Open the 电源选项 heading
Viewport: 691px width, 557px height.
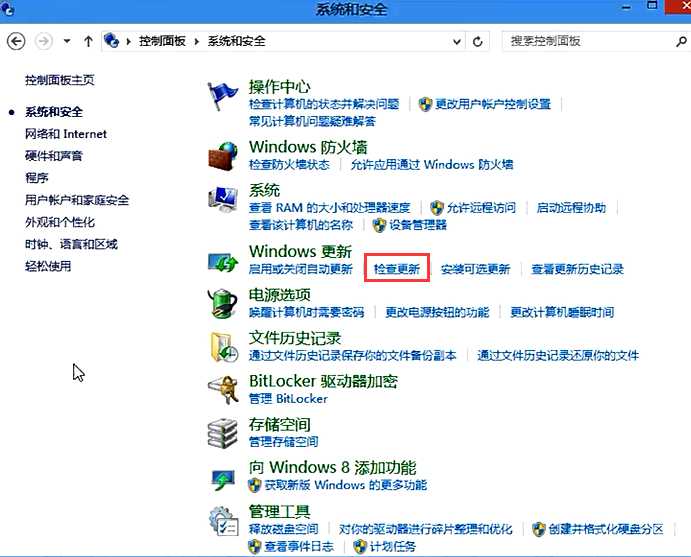[x=279, y=294]
